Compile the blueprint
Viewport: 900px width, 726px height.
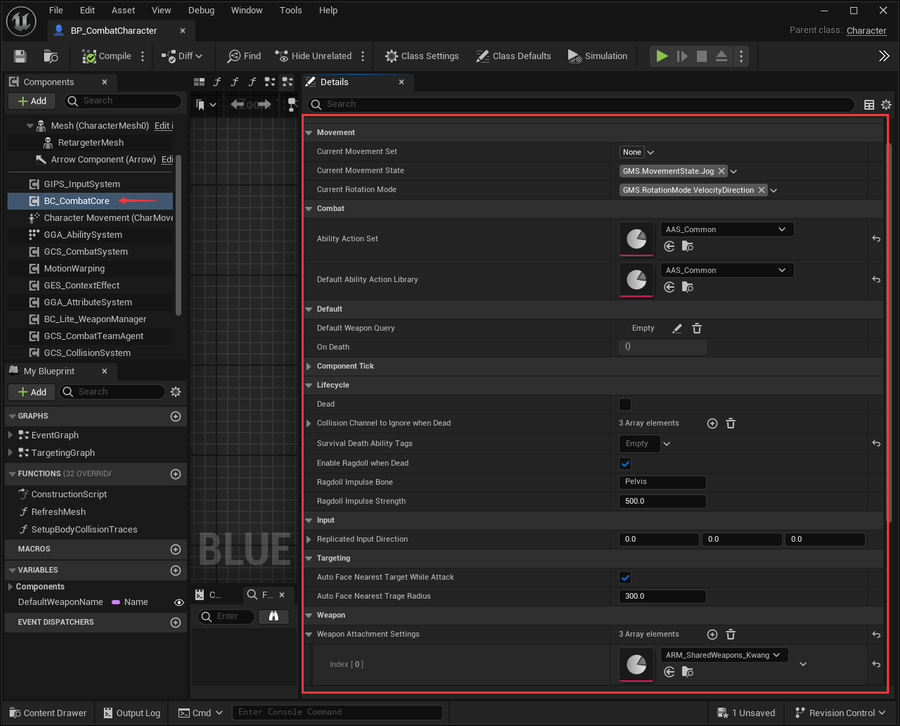[107, 56]
